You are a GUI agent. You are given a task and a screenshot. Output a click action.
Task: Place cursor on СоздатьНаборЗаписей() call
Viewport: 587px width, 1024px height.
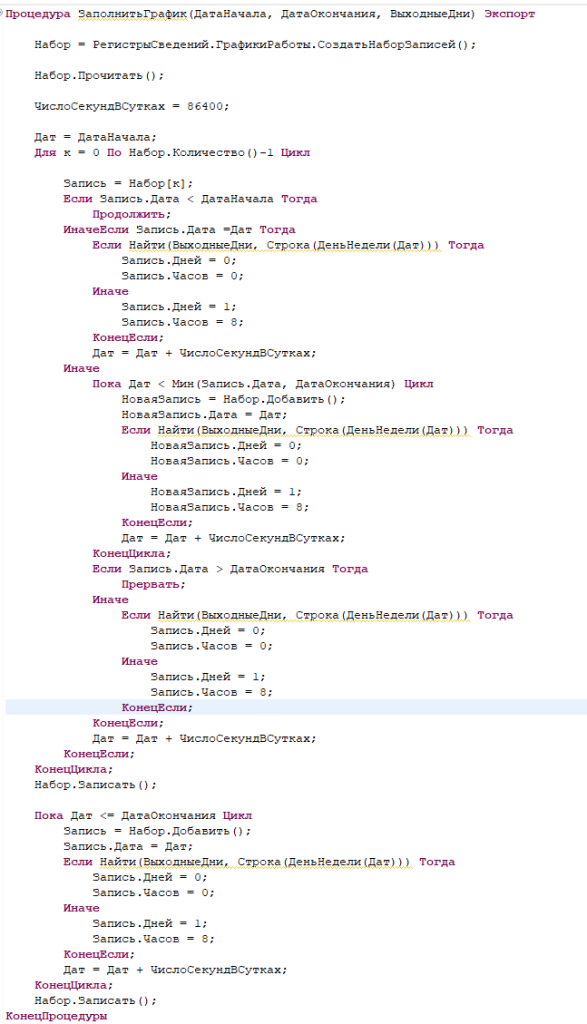(x=396, y=45)
